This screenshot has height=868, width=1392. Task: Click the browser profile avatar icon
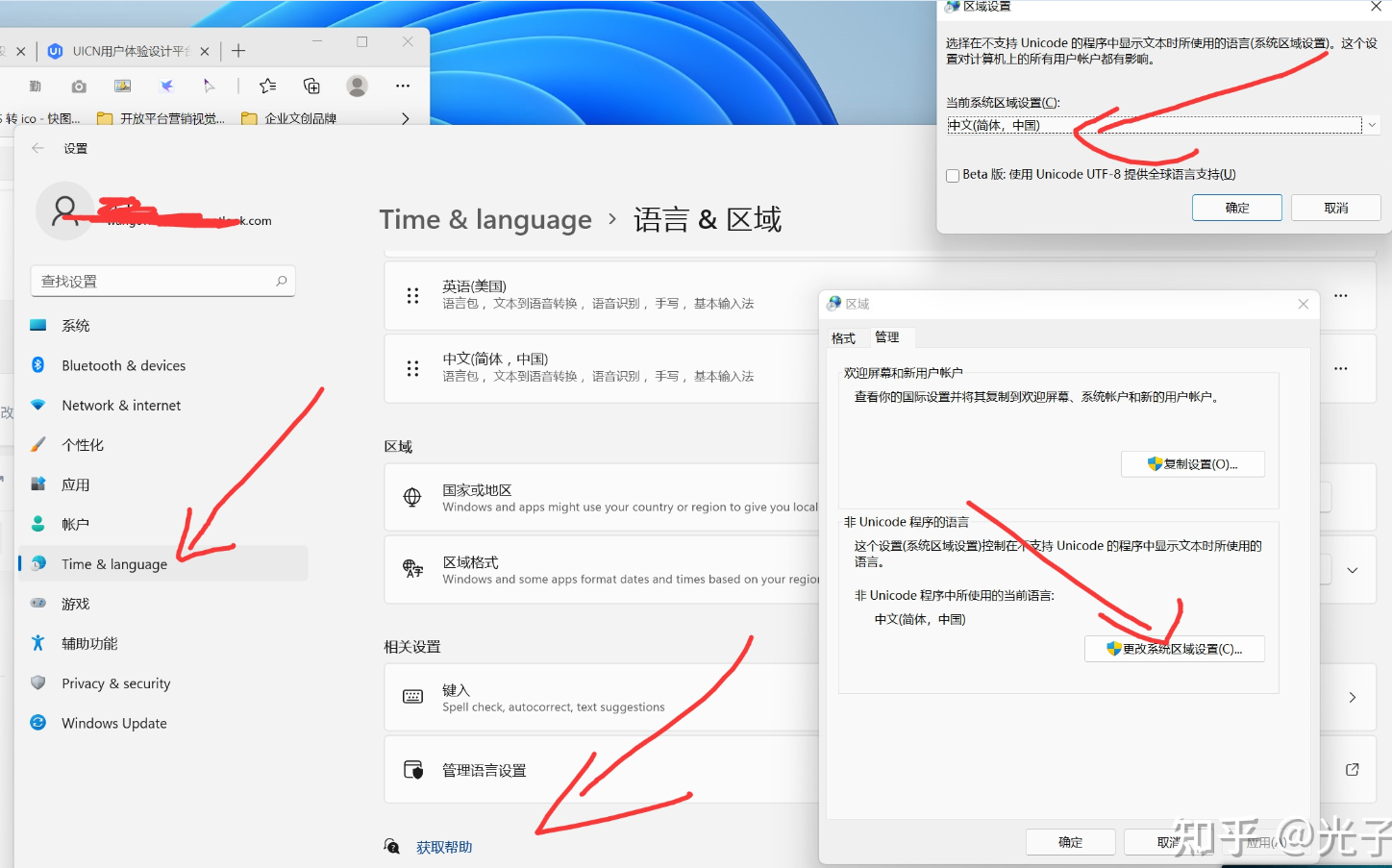[x=357, y=86]
